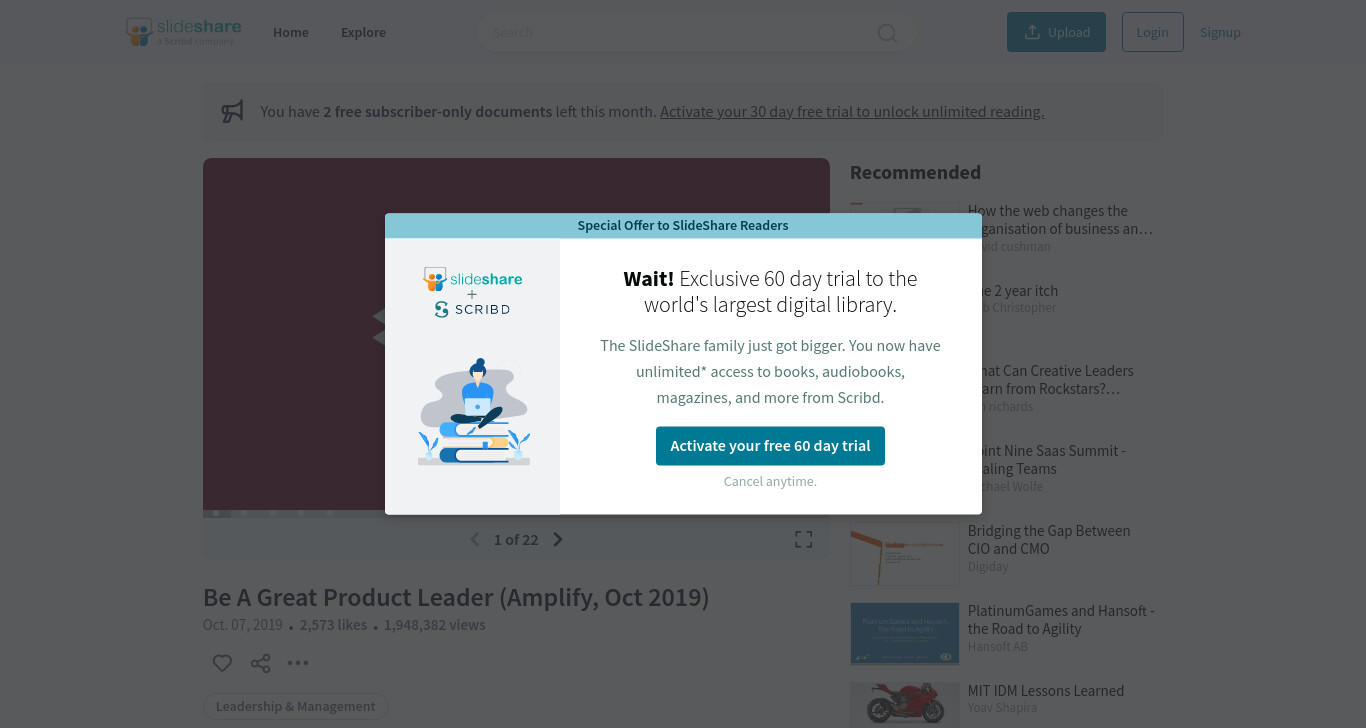Open the Explore menu item

click(363, 32)
